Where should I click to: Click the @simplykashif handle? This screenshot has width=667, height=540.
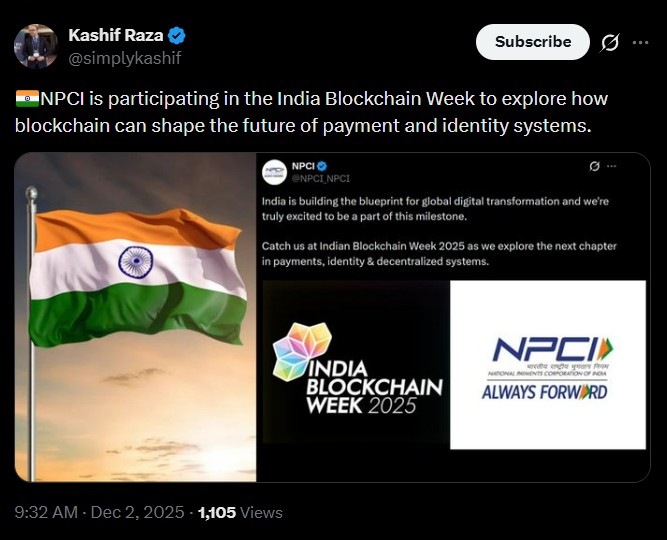(x=124, y=58)
